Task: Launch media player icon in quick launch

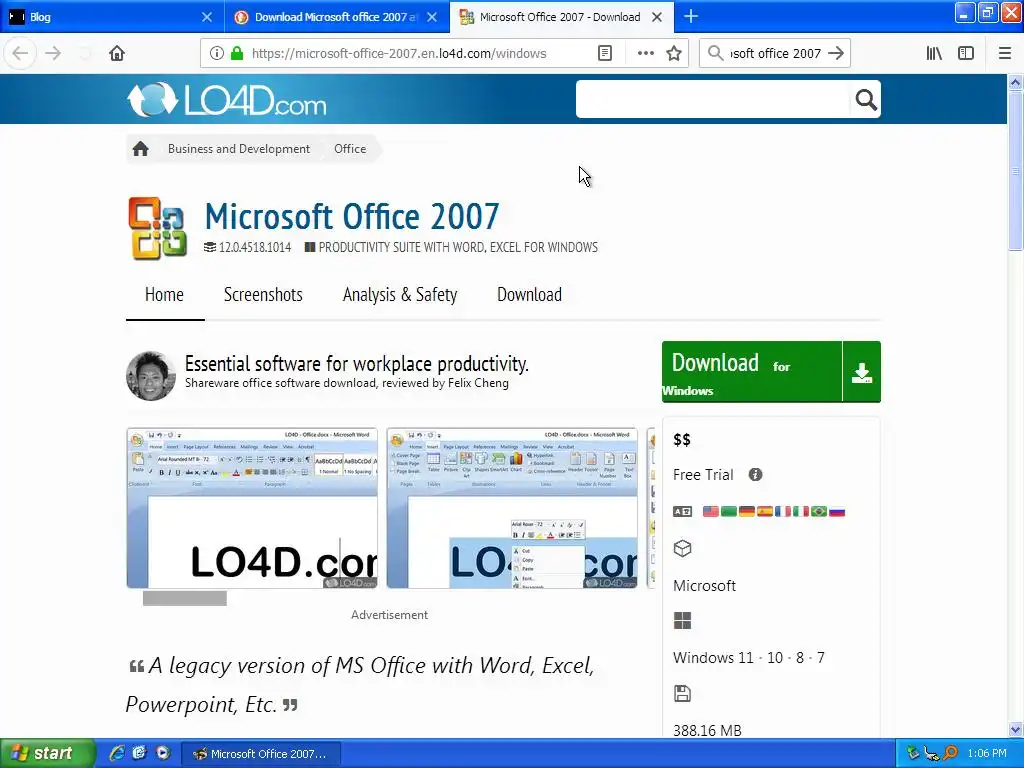Action: [x=163, y=753]
